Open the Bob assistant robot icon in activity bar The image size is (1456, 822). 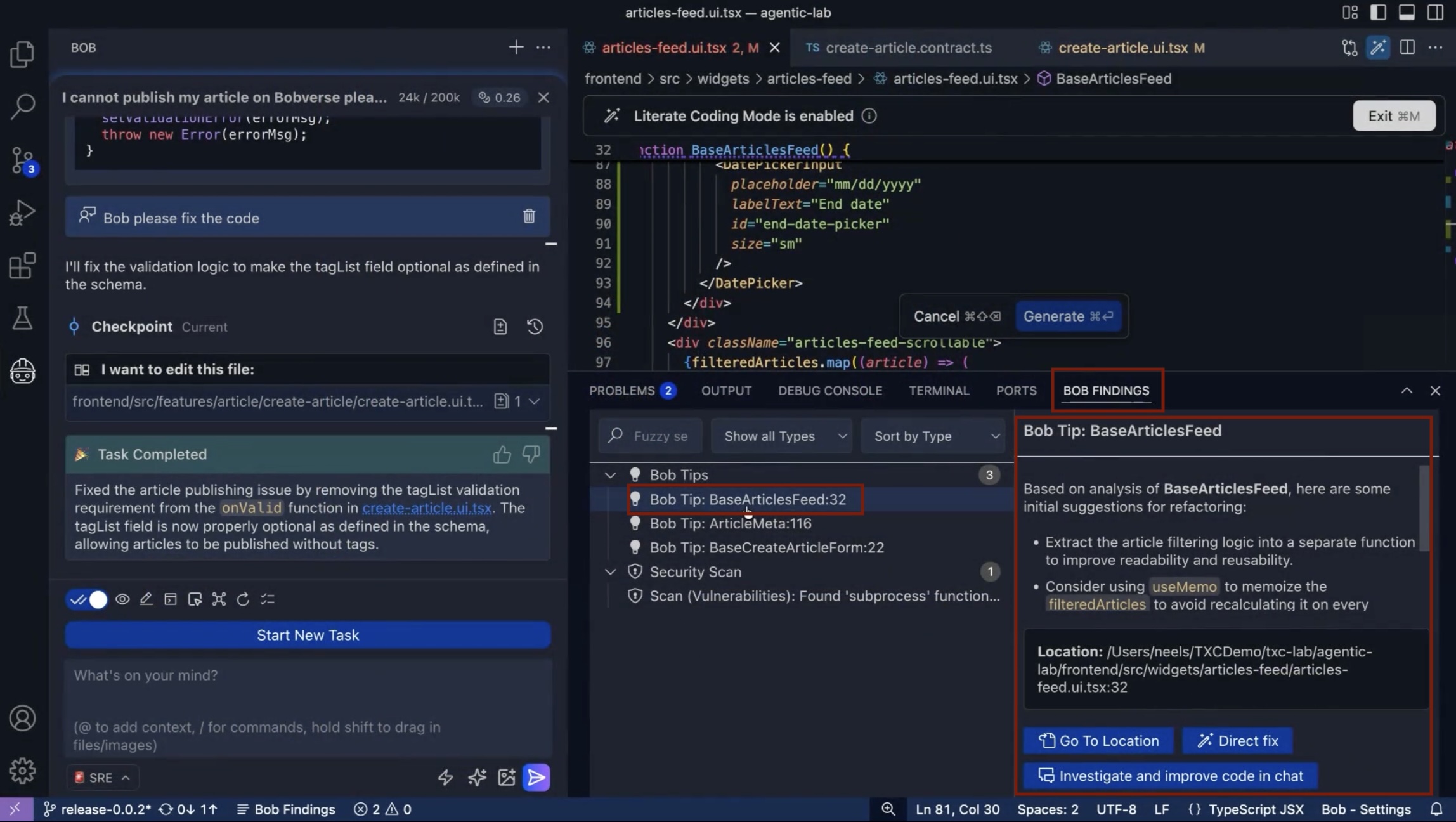pyautogui.click(x=23, y=370)
